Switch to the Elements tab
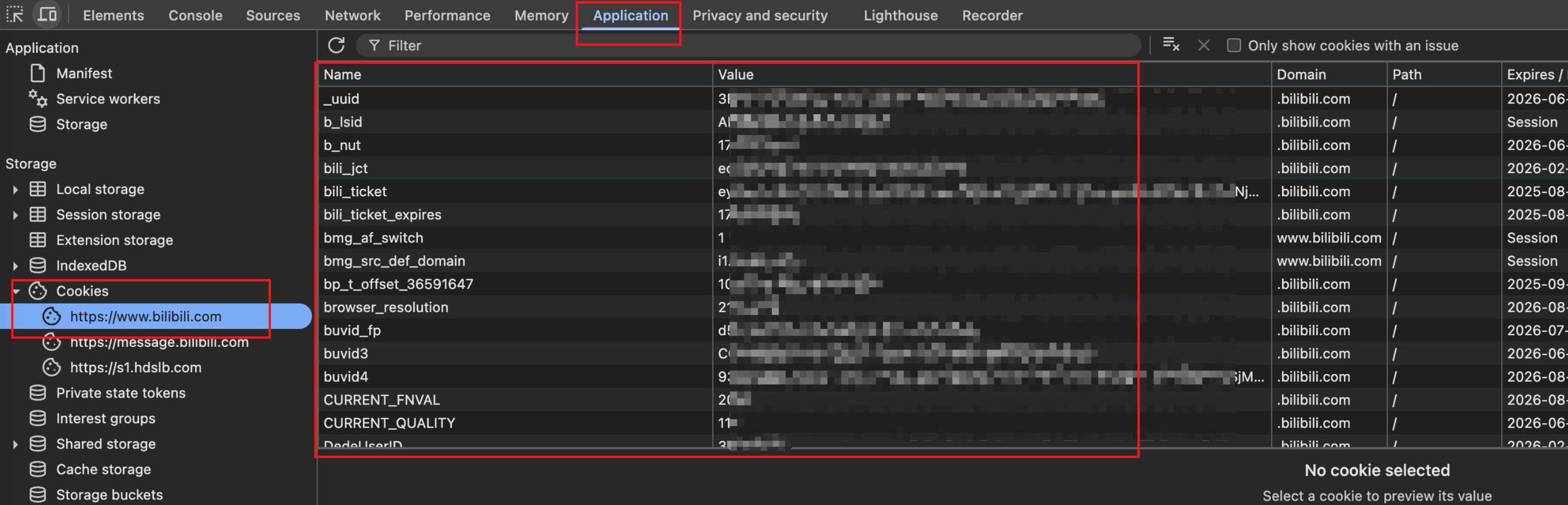 (x=113, y=15)
